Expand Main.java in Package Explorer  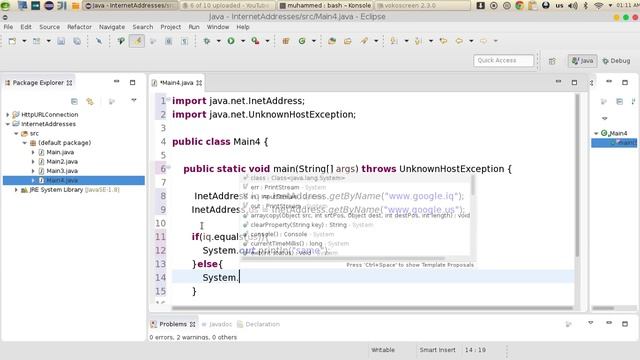tap(33, 152)
